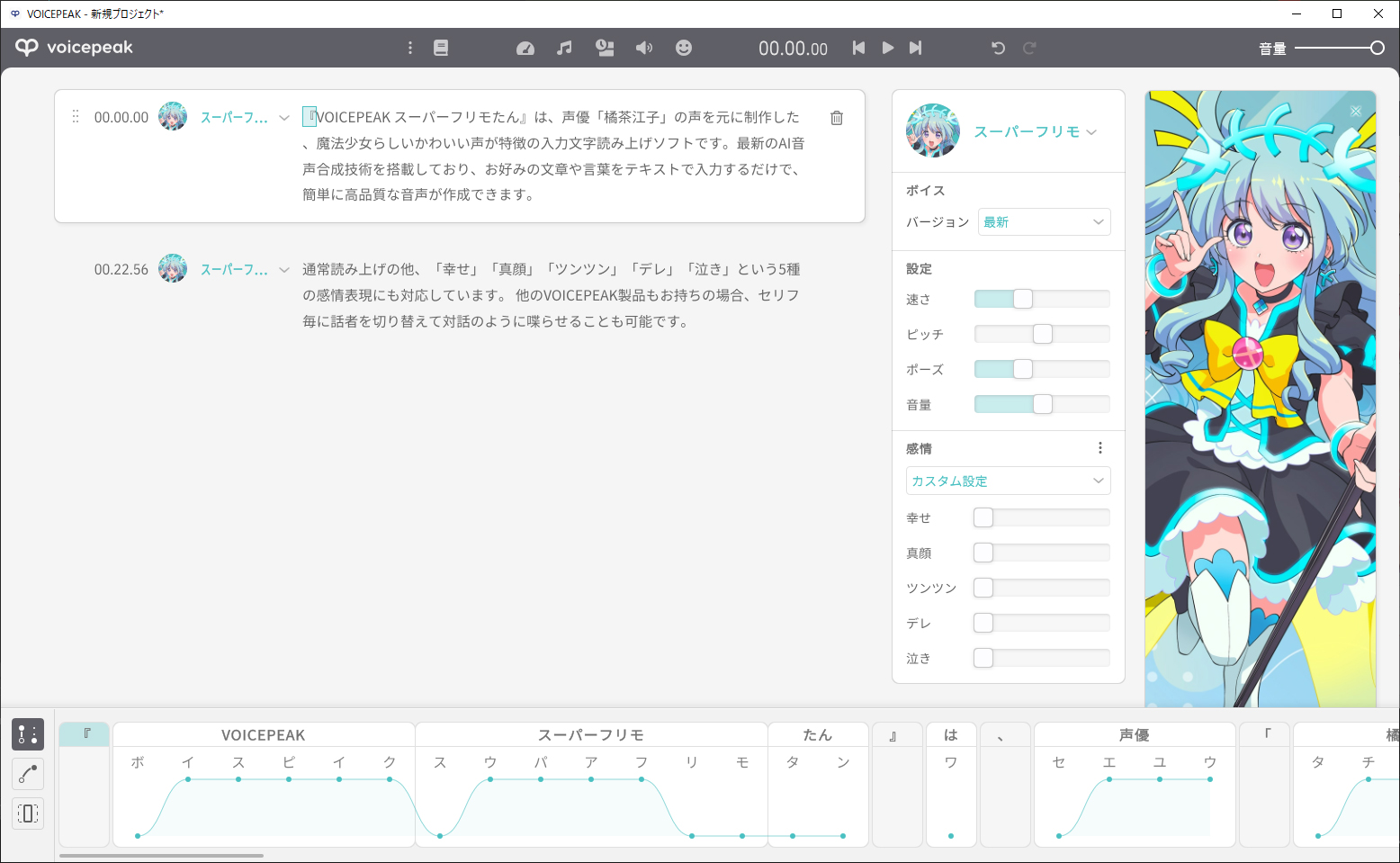Adjust the 泣き emotion slider
Viewport: 1400px width, 863px height.
1042,658
